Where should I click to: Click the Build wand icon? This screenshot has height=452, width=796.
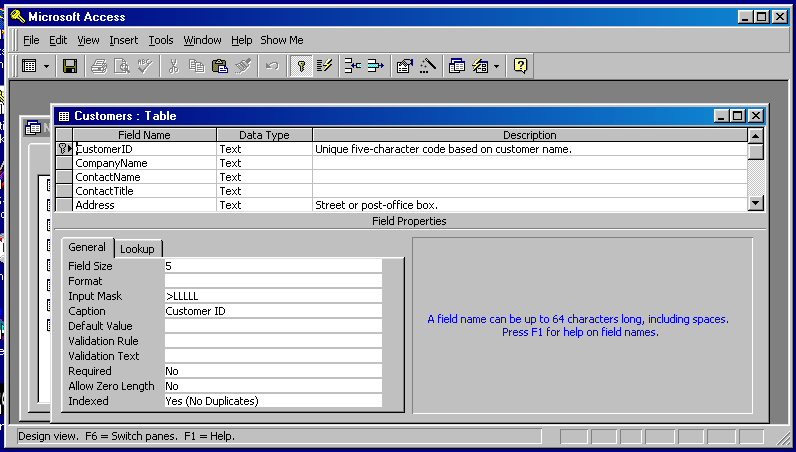pos(427,66)
